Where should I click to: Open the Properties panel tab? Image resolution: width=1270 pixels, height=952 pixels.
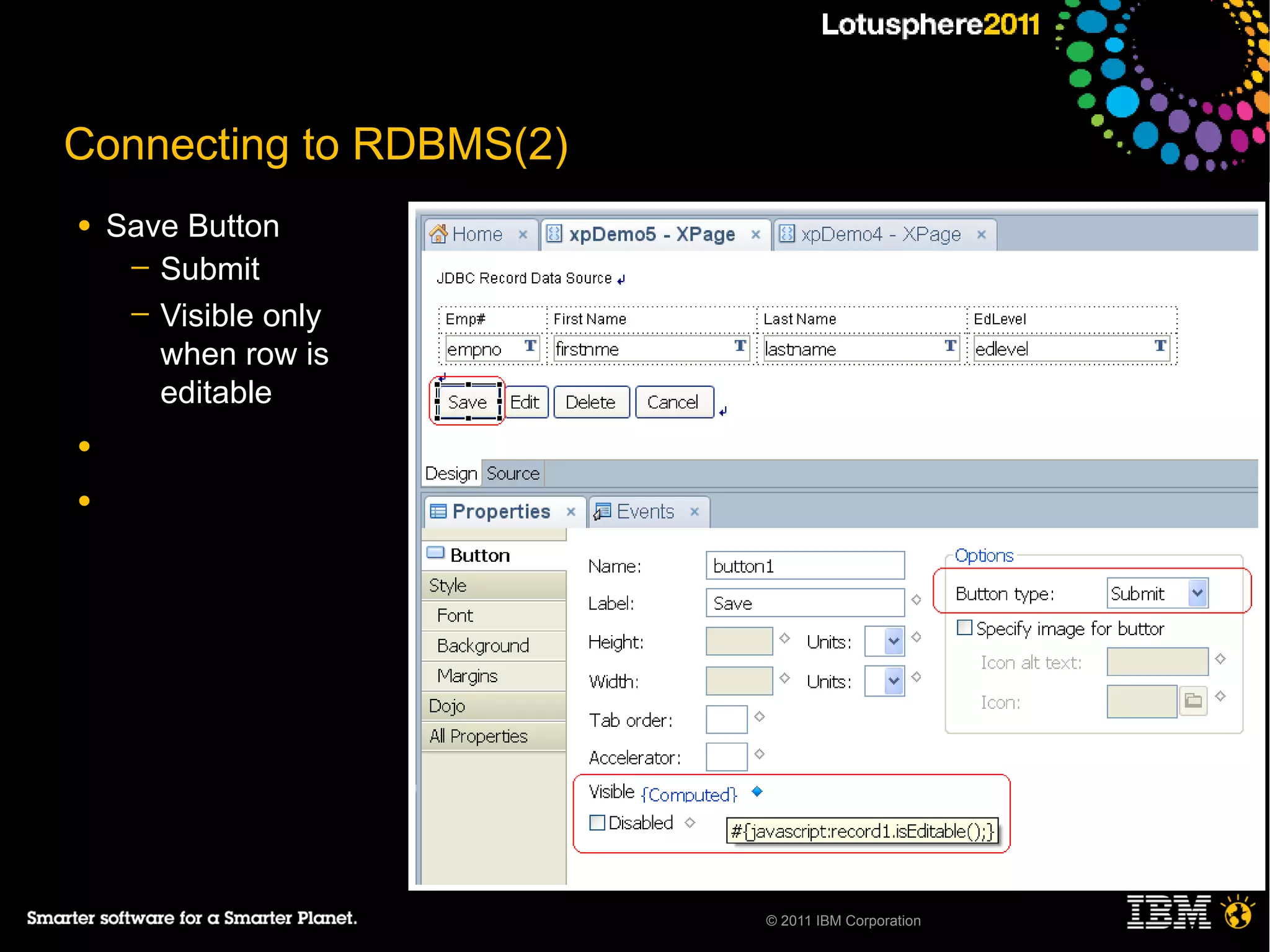(505, 511)
